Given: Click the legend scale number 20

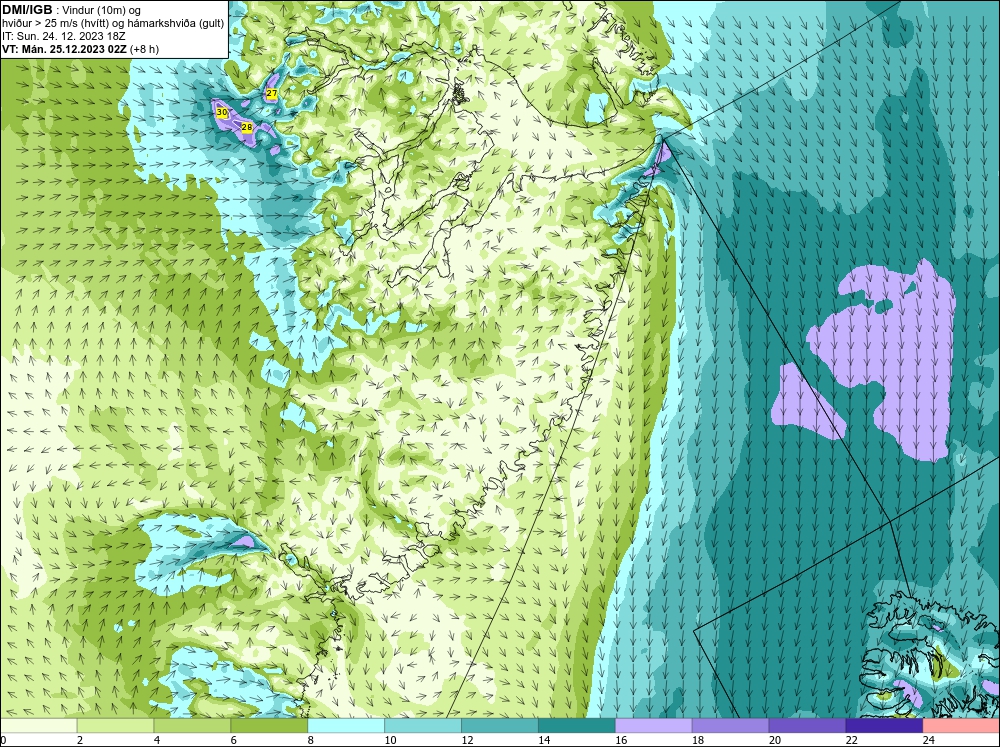Looking at the screenshot, I should [x=775, y=740].
